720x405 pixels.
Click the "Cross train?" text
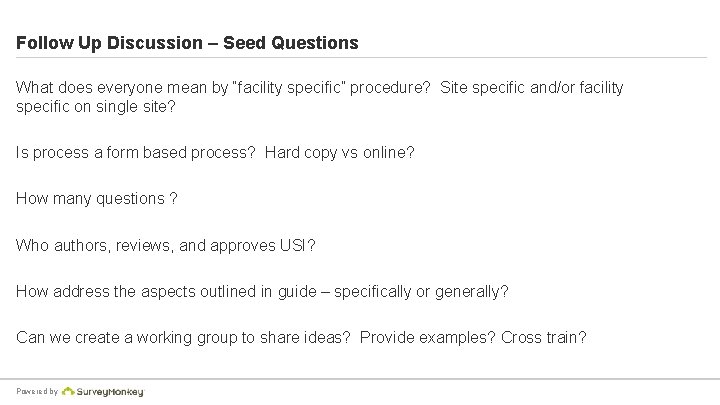544,337
